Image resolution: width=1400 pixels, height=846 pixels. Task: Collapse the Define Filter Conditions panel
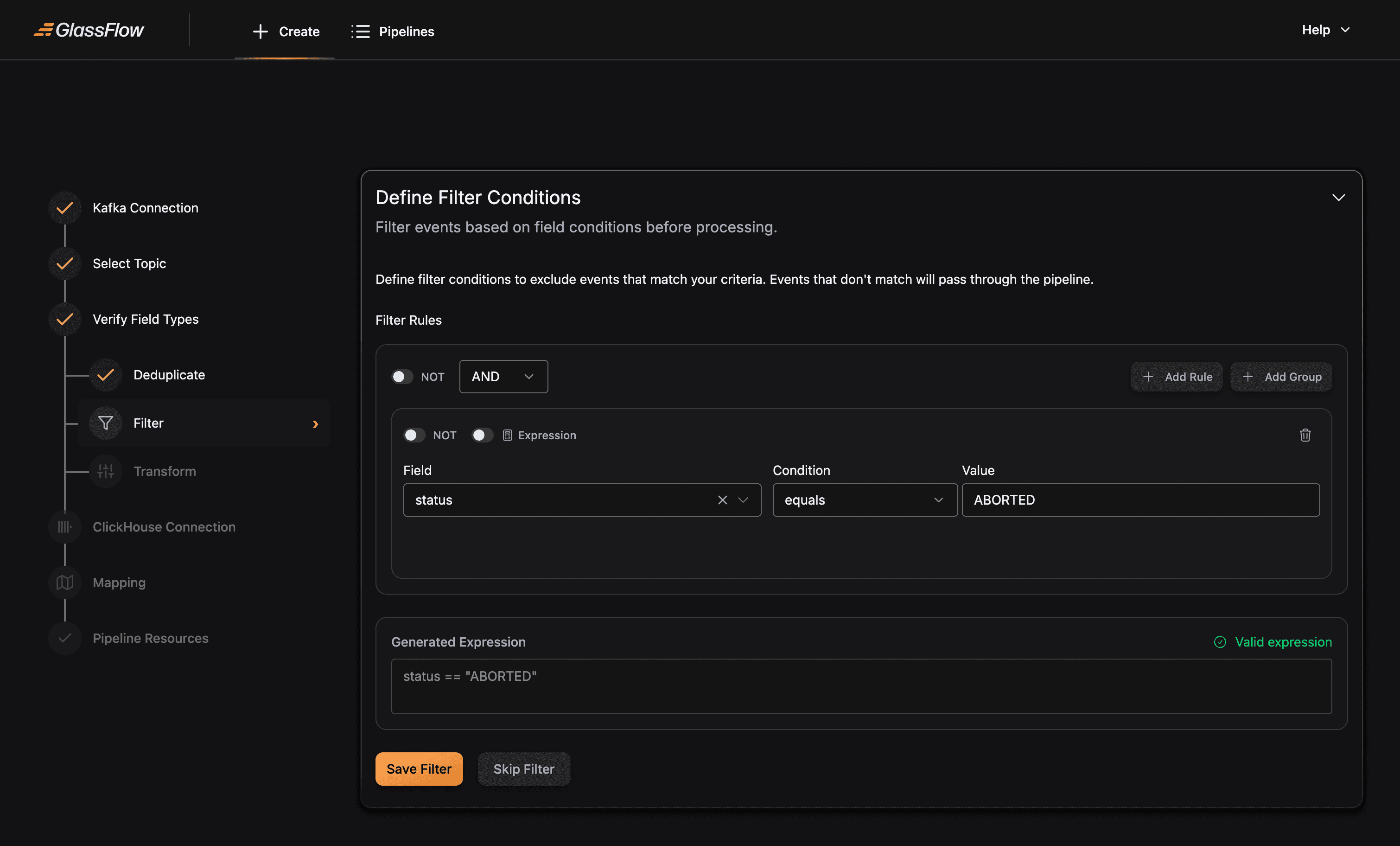[x=1339, y=197]
